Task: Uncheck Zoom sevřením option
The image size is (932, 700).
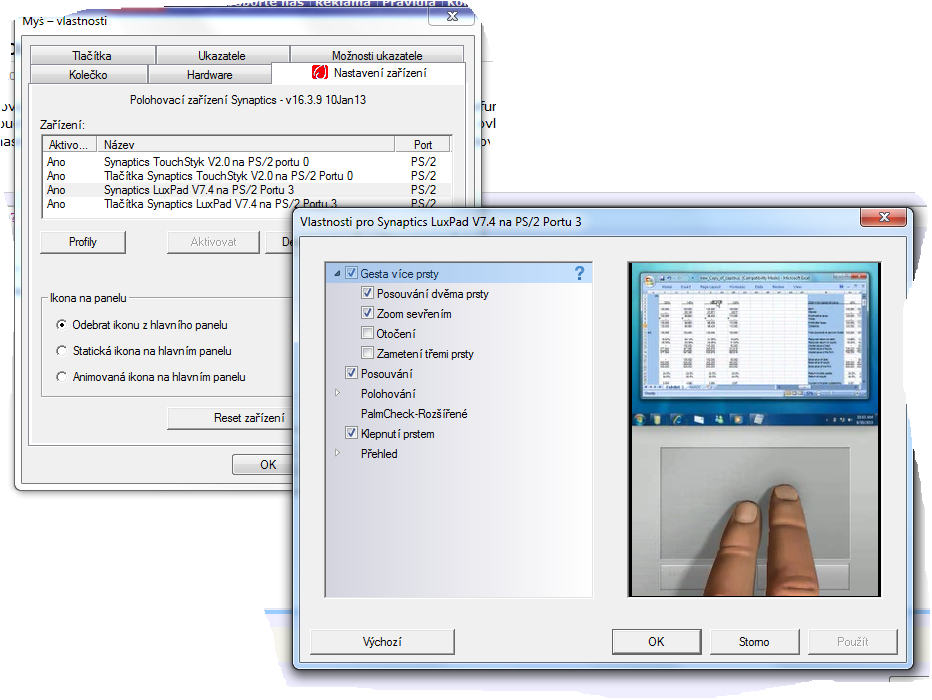Action: tap(367, 313)
